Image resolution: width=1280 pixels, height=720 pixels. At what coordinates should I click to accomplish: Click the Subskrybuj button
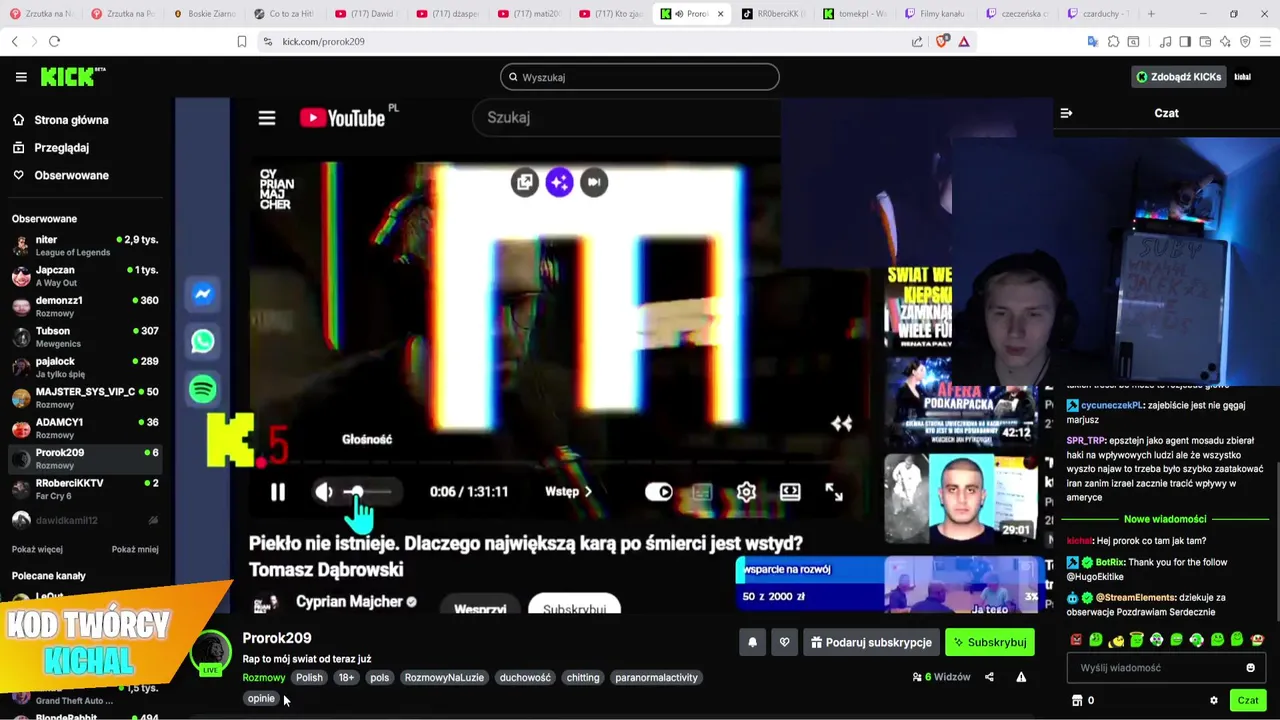pos(990,642)
